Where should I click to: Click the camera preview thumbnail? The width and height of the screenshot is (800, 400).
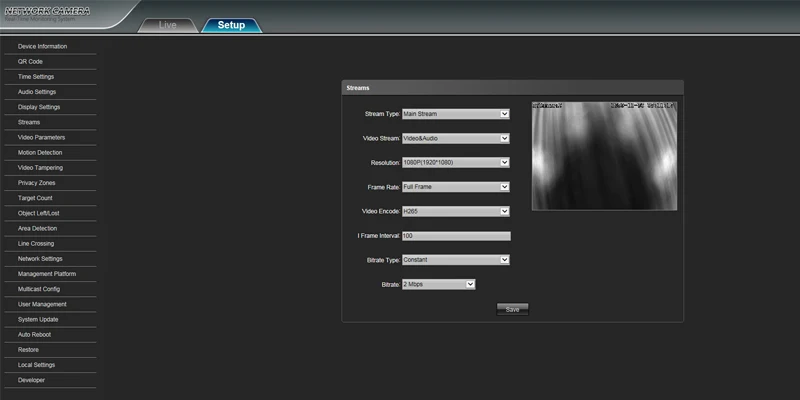coord(604,156)
